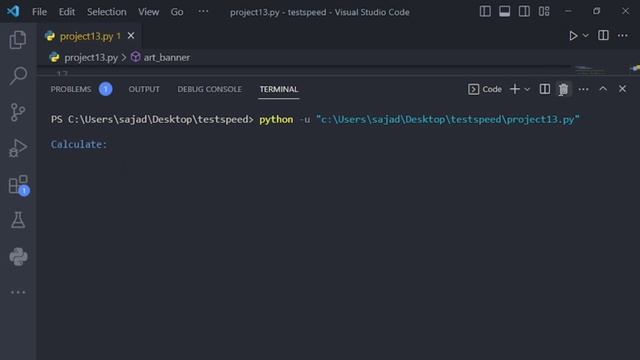Open customize layout button
The image size is (640, 360).
pos(544,11)
